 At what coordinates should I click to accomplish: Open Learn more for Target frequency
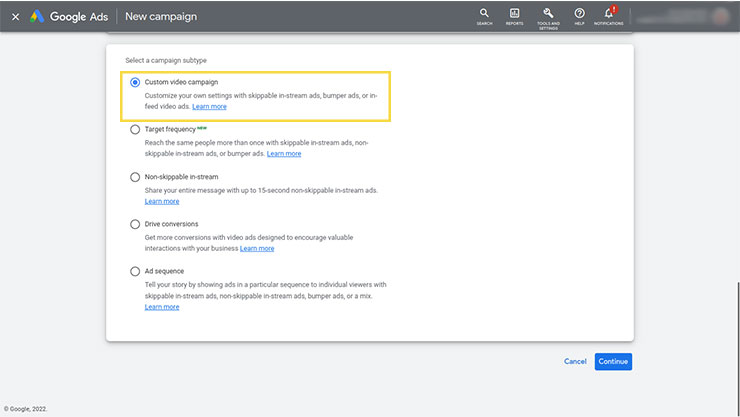click(x=284, y=154)
